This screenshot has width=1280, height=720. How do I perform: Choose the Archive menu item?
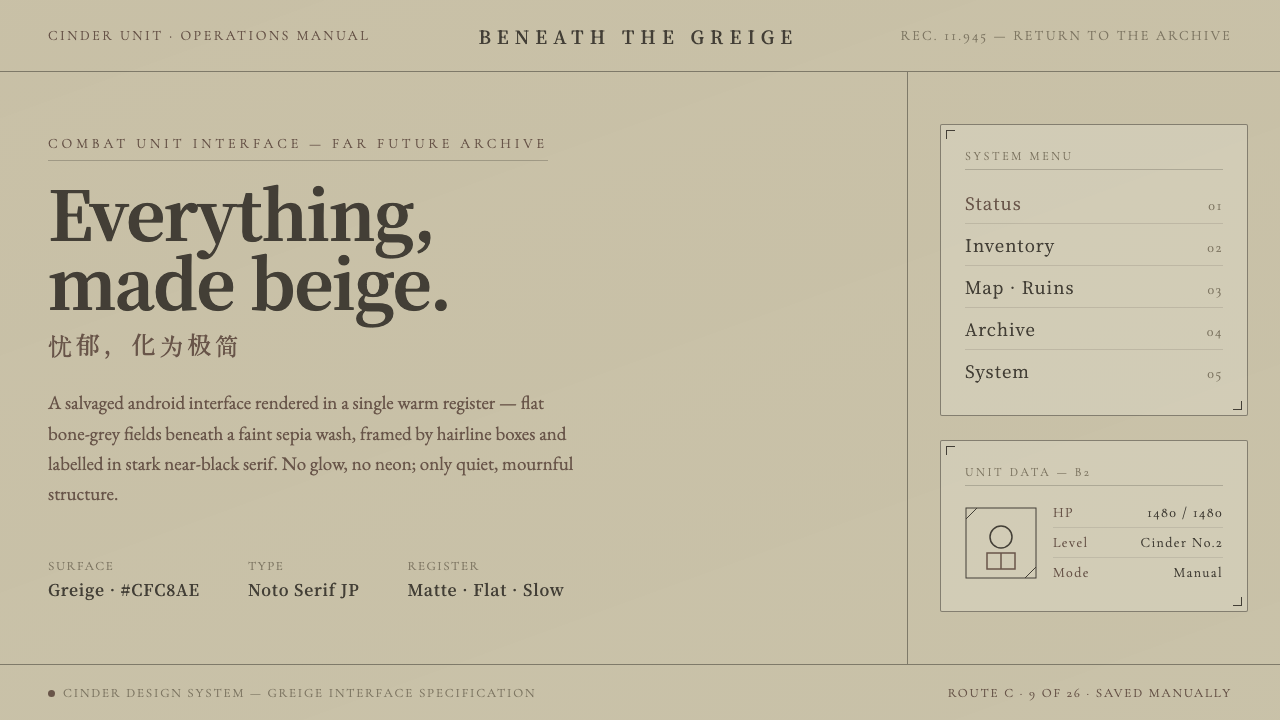[1094, 330]
